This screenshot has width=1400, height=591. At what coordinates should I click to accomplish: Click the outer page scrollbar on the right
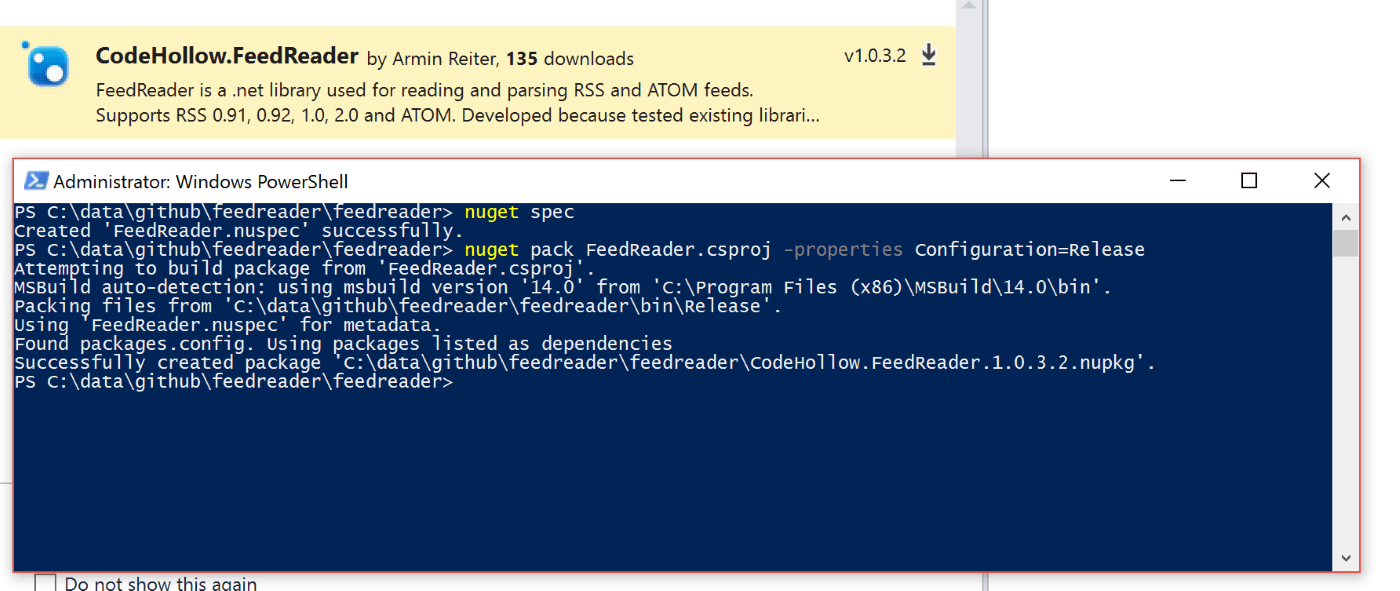[968, 80]
